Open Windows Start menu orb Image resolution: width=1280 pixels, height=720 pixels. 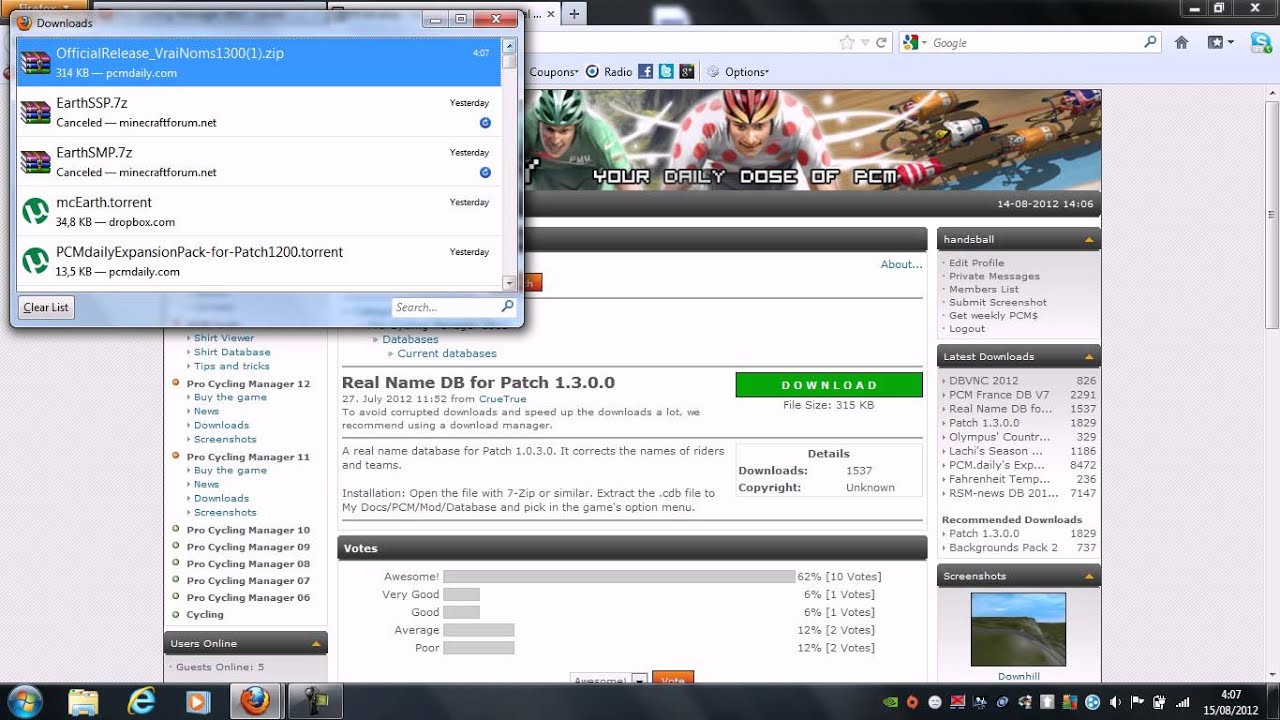pyautogui.click(x=24, y=701)
